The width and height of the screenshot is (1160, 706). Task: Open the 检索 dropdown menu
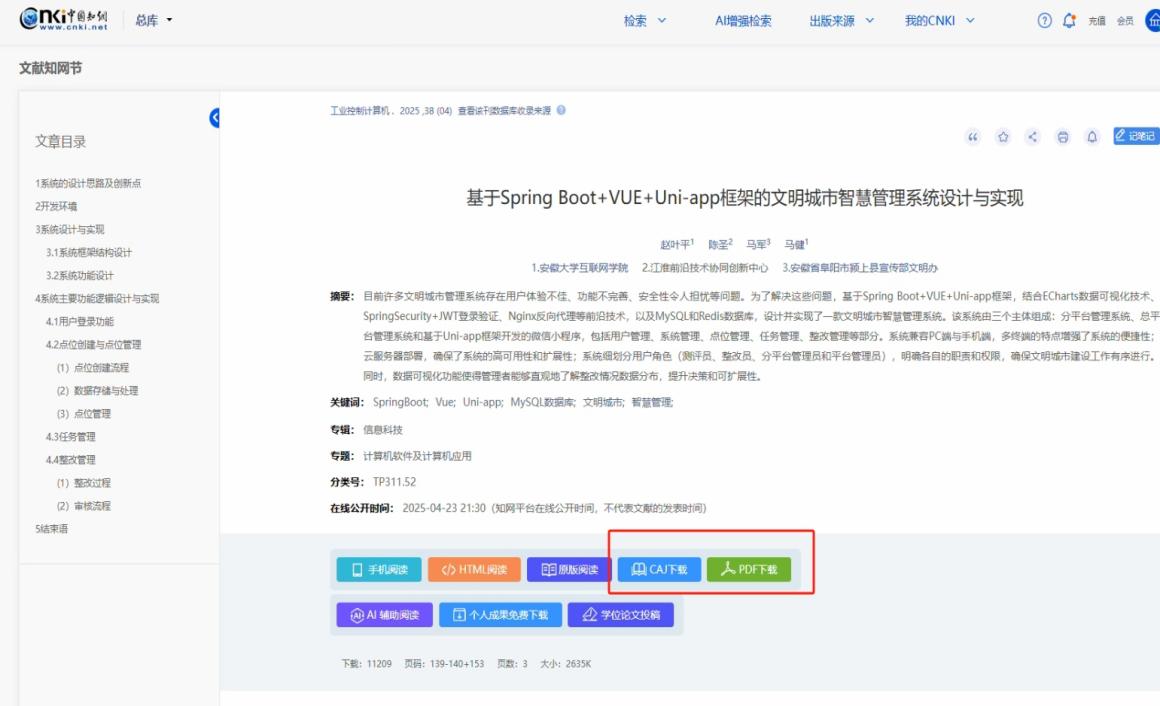(x=644, y=21)
